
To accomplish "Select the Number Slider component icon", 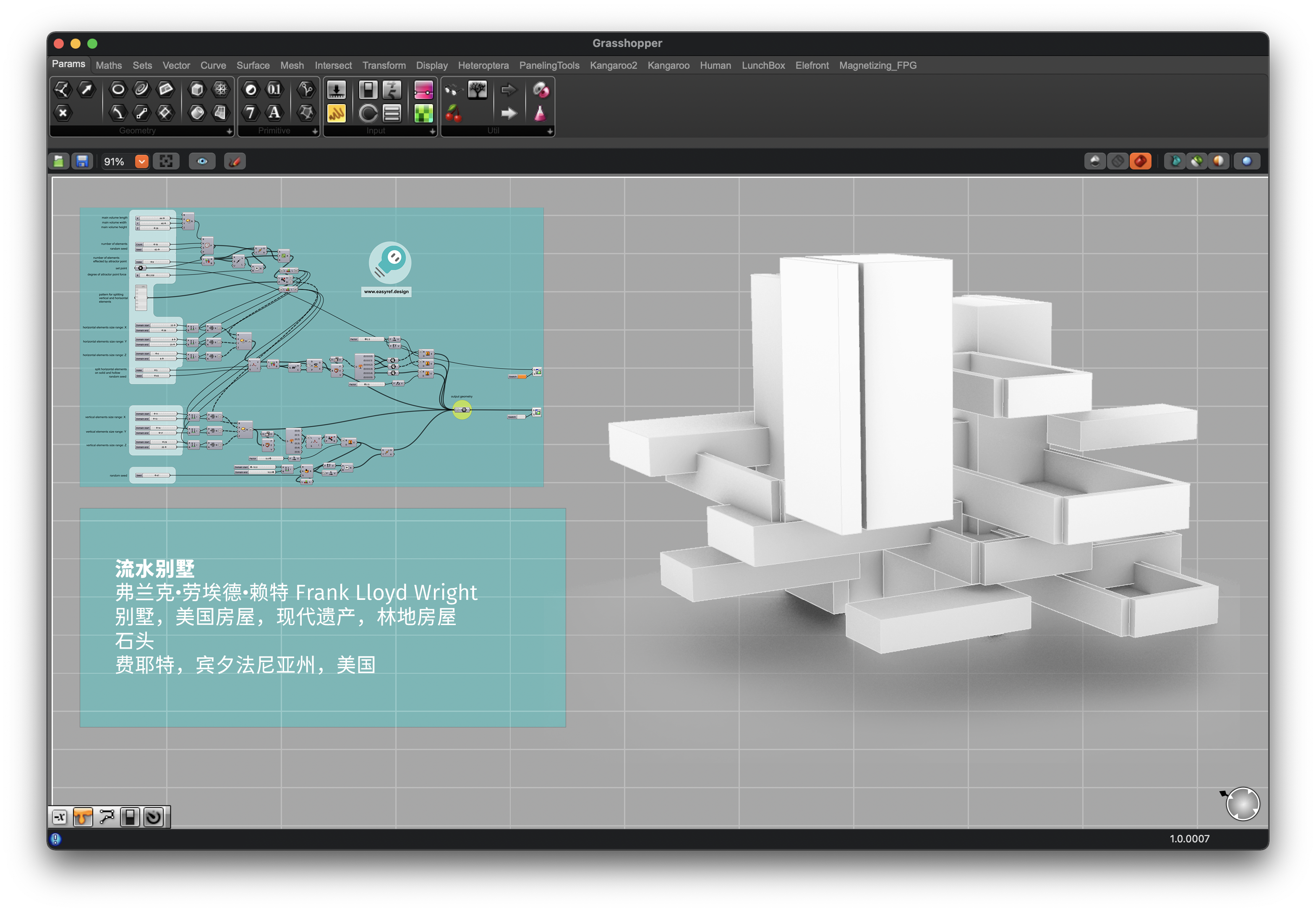I will (336, 90).
